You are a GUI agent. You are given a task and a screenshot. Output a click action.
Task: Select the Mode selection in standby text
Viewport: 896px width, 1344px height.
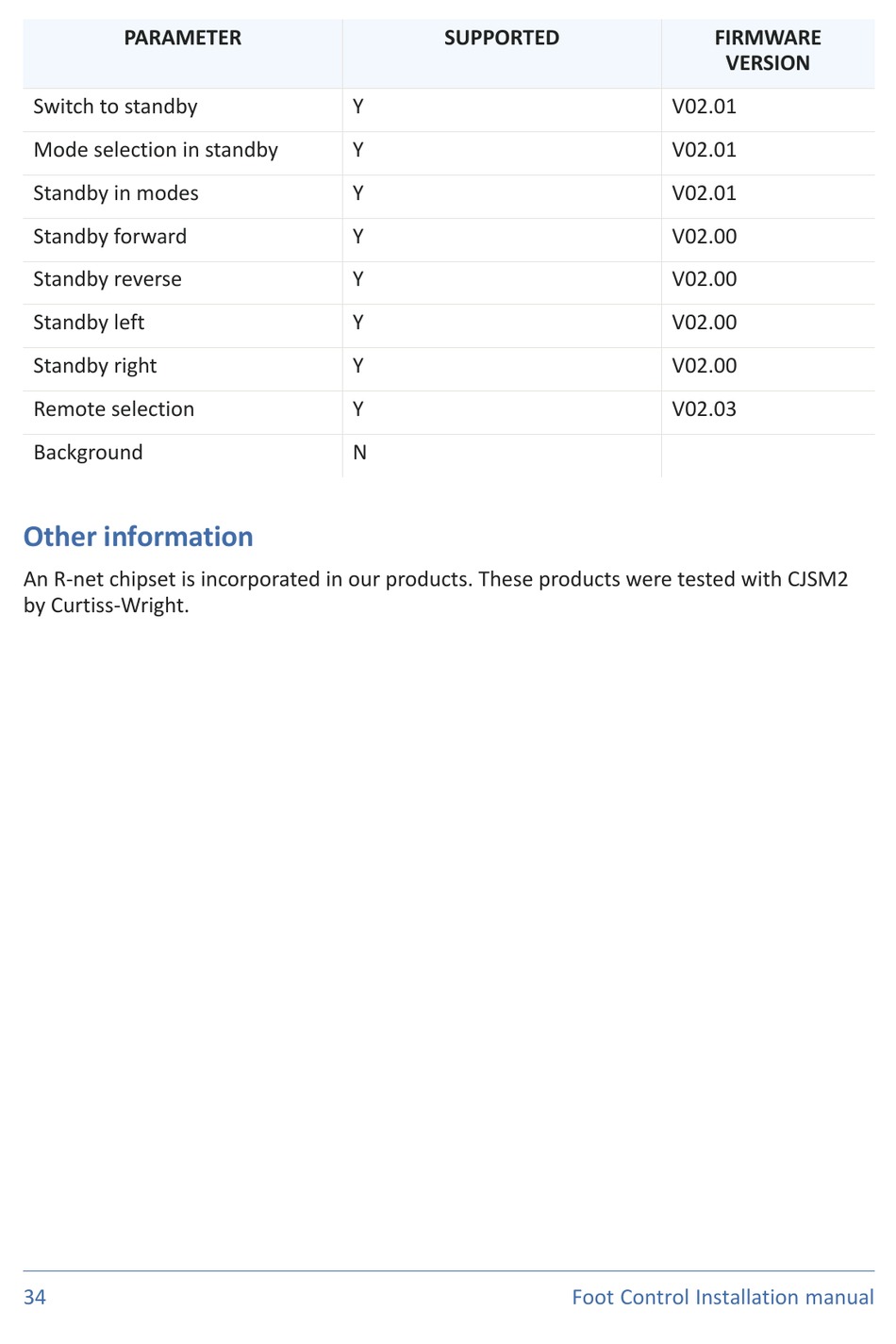156,150
